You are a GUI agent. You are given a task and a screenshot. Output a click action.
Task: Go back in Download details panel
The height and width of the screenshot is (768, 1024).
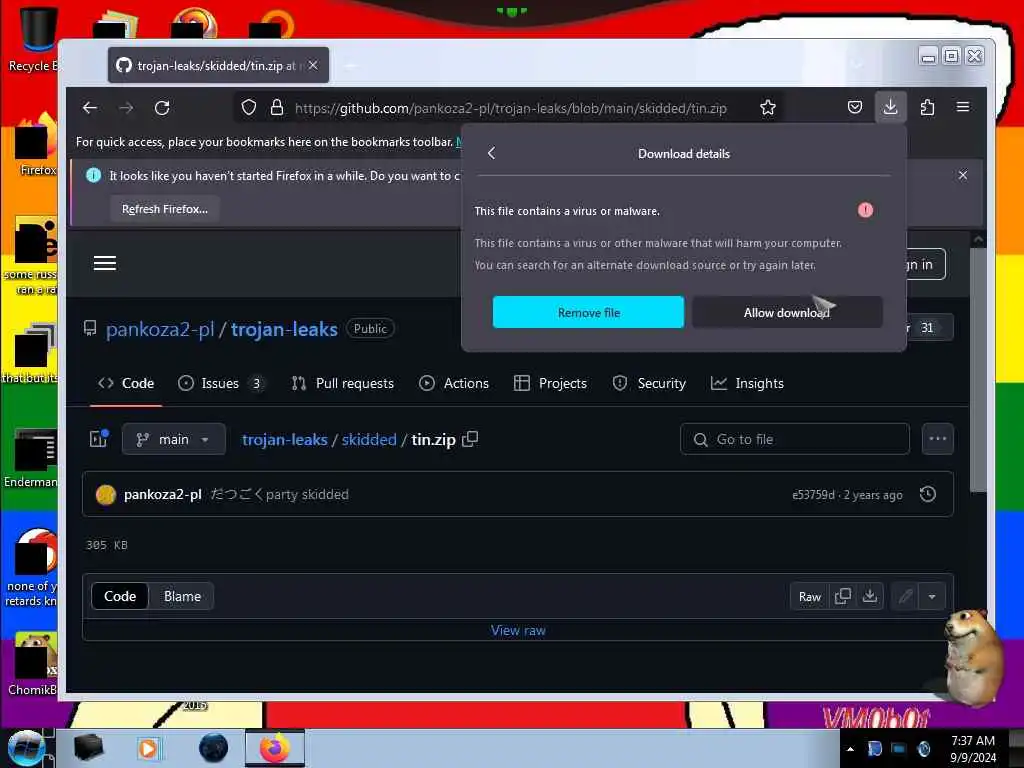pyautogui.click(x=492, y=153)
